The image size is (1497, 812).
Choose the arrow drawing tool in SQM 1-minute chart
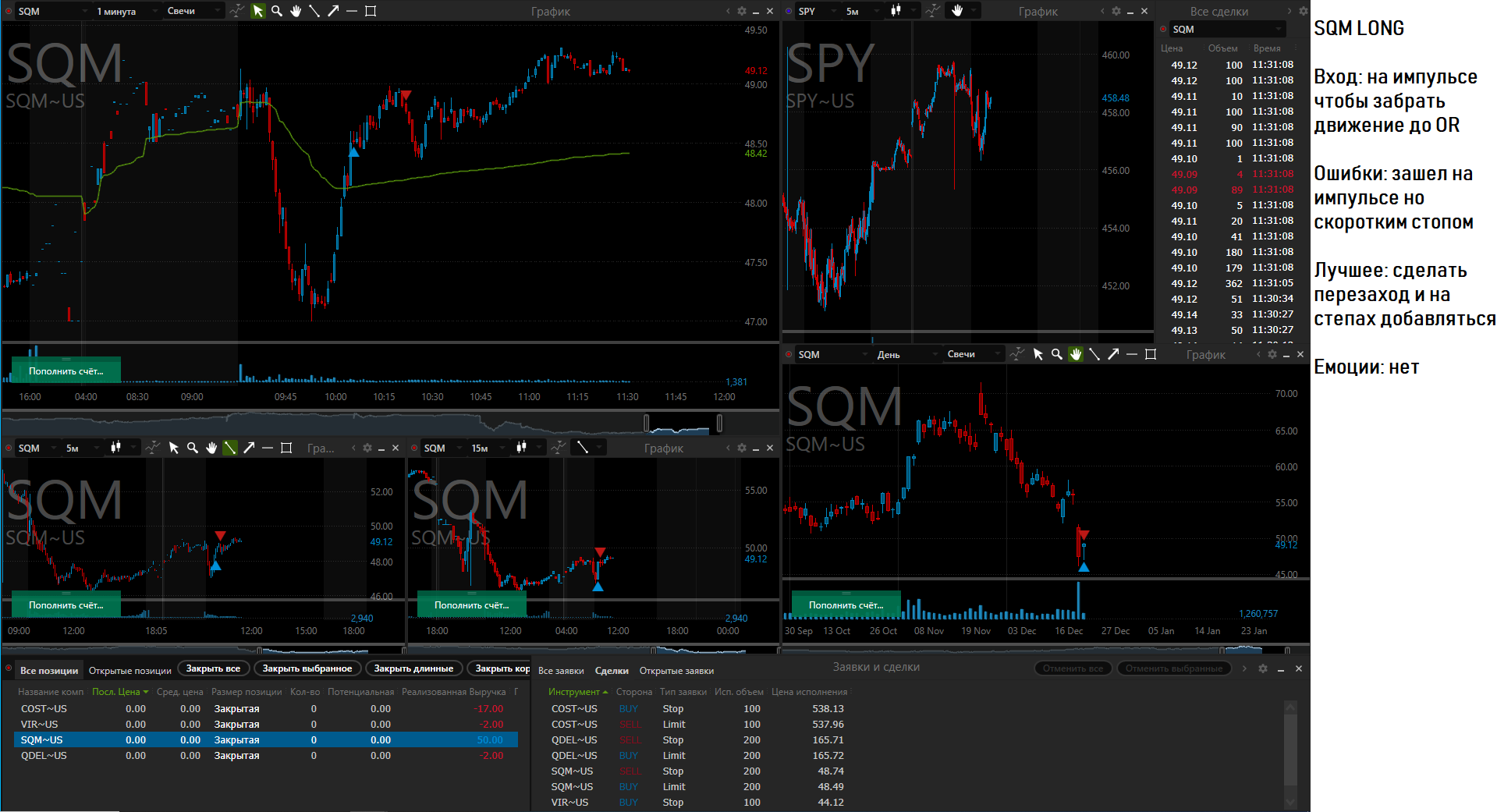[333, 11]
